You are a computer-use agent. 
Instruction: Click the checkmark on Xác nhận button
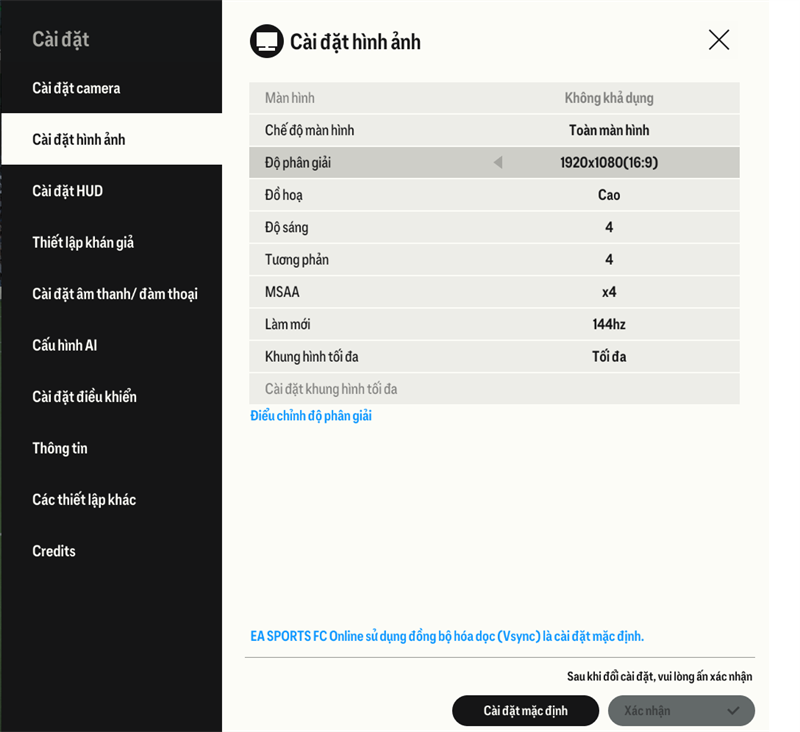click(x=733, y=711)
